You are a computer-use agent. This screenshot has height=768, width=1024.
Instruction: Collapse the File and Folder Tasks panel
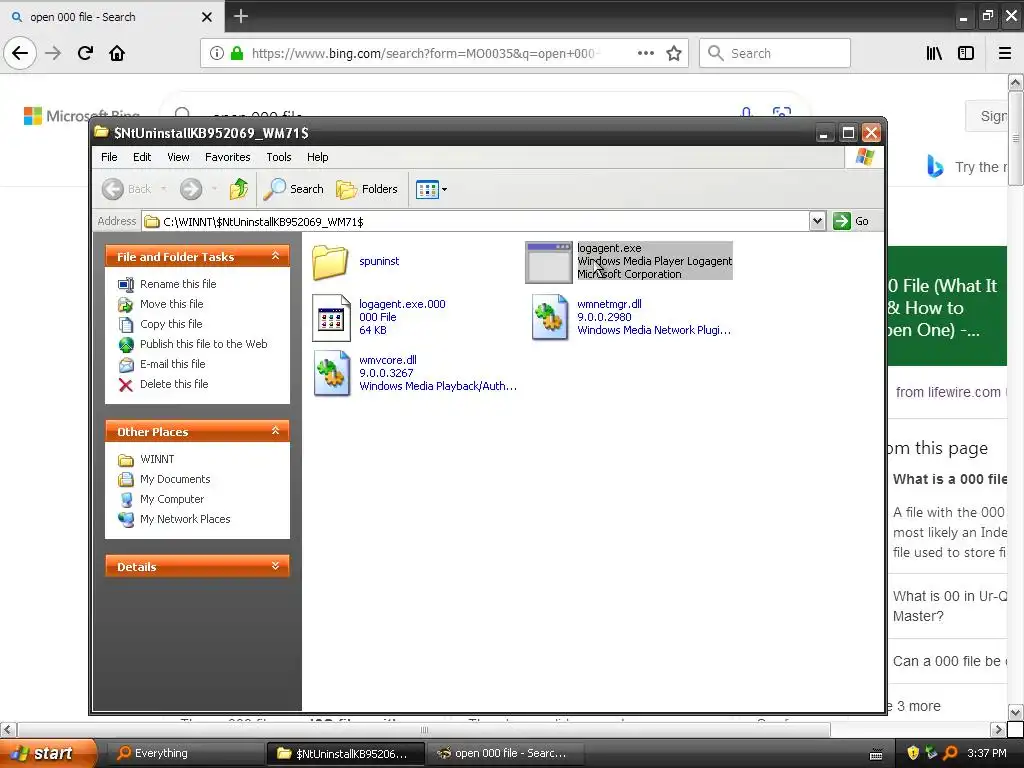click(x=275, y=256)
